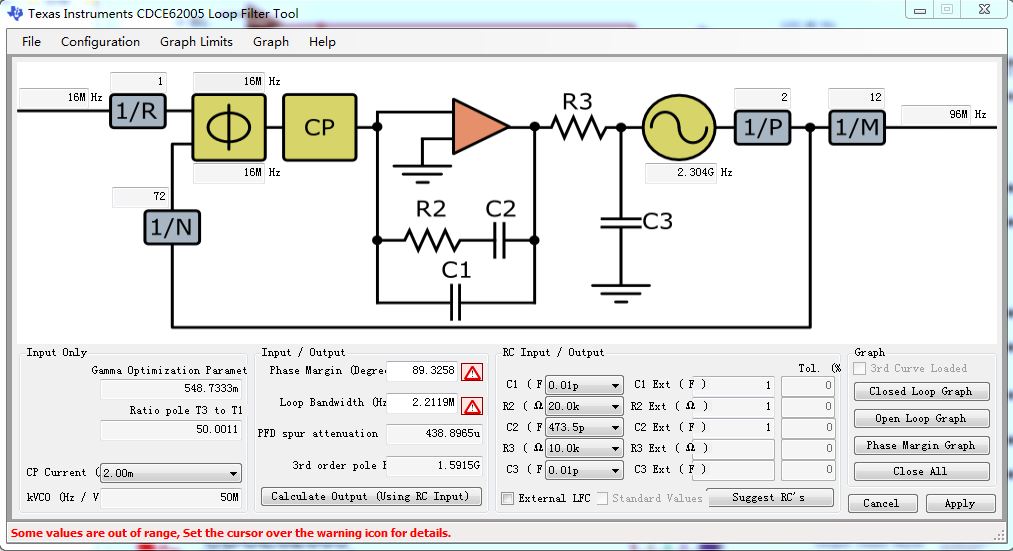The width and height of the screenshot is (1013, 551).
Task: Show the Phase Margin Graph
Action: pyautogui.click(x=921, y=446)
